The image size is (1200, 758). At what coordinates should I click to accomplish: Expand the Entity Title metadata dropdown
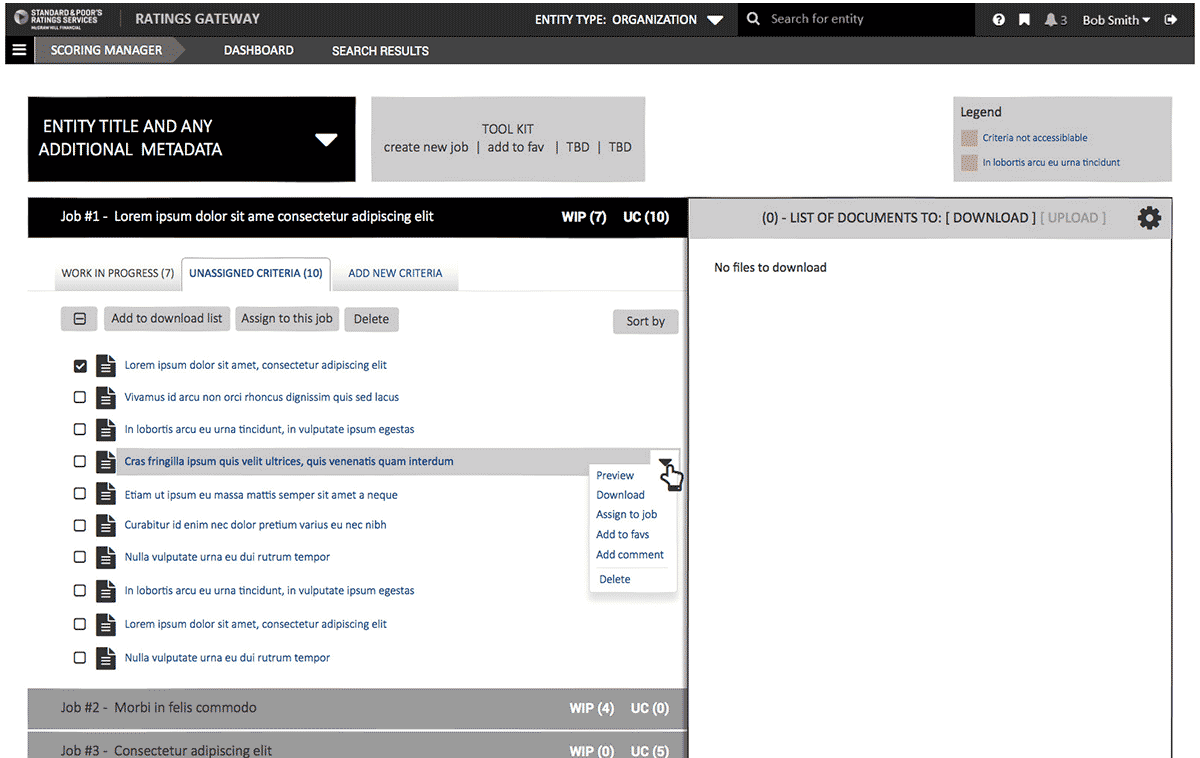[326, 140]
